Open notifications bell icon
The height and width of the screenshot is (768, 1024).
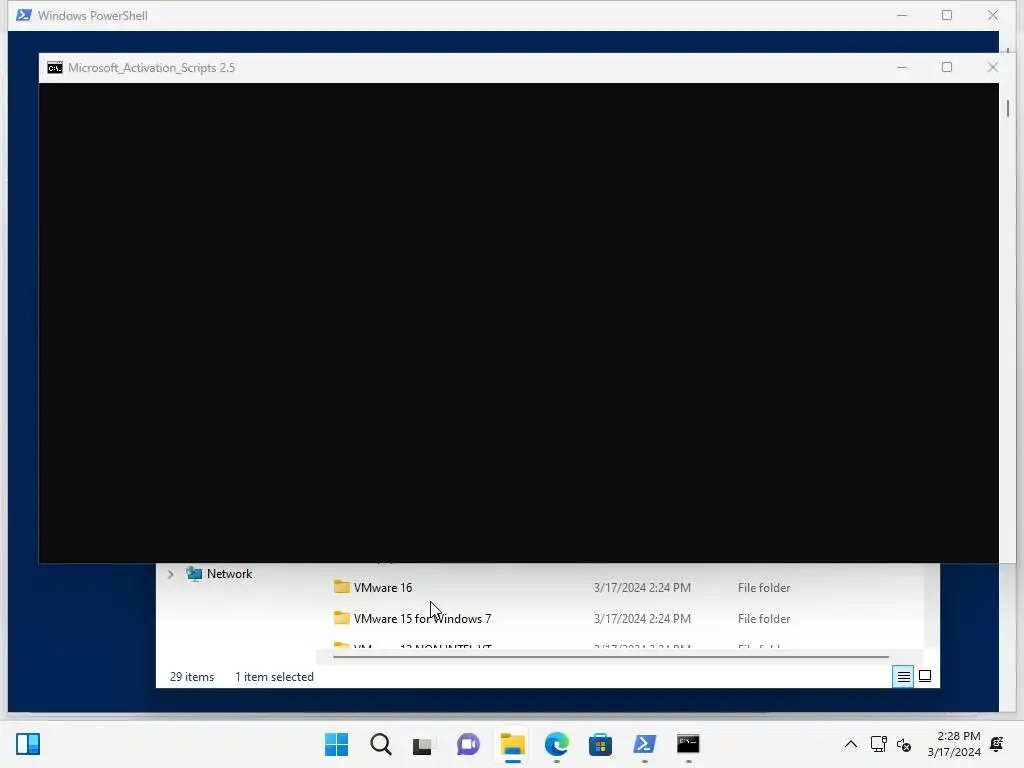(997, 744)
